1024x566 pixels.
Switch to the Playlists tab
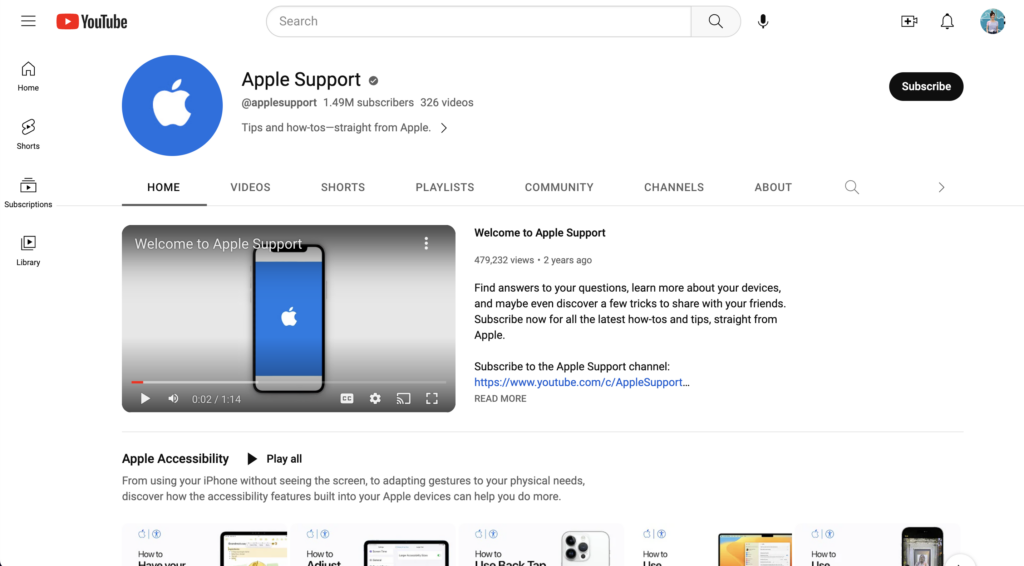point(445,187)
